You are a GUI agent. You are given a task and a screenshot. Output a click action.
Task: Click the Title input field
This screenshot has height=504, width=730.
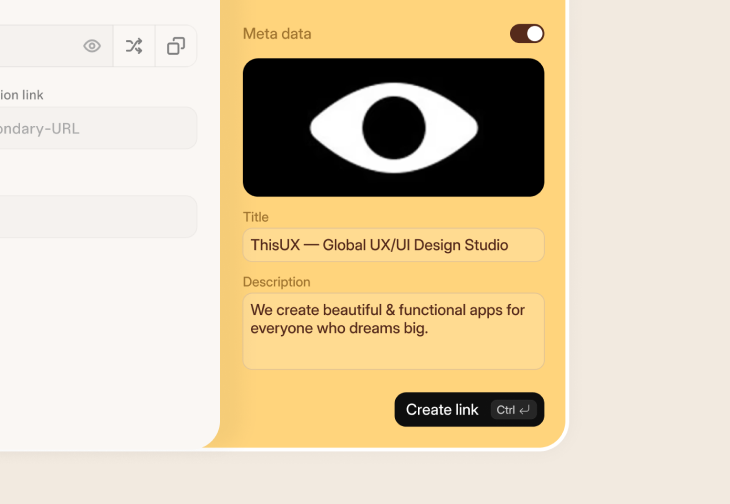[393, 245]
